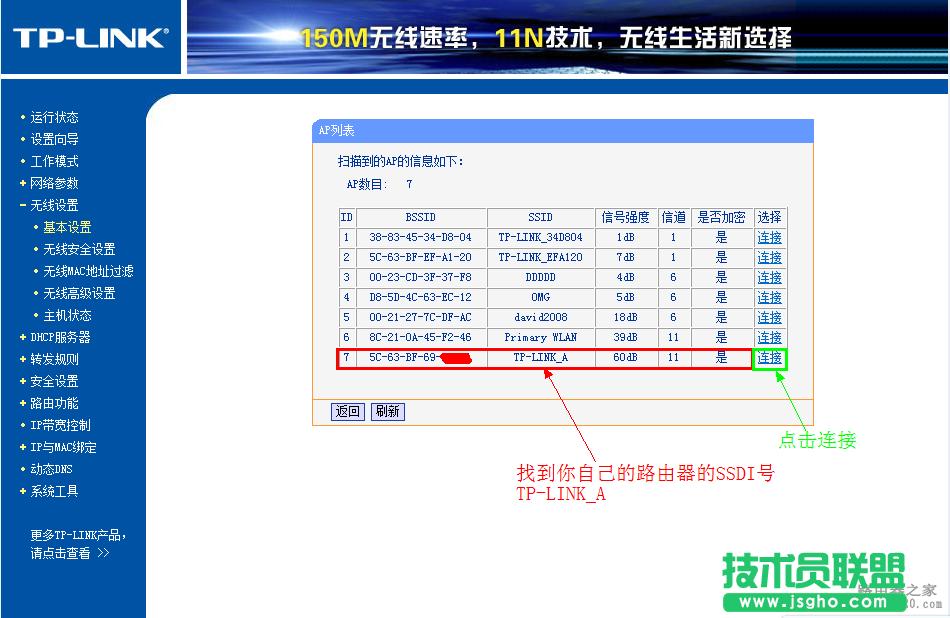Expand the 转发规则 section

tap(53, 359)
